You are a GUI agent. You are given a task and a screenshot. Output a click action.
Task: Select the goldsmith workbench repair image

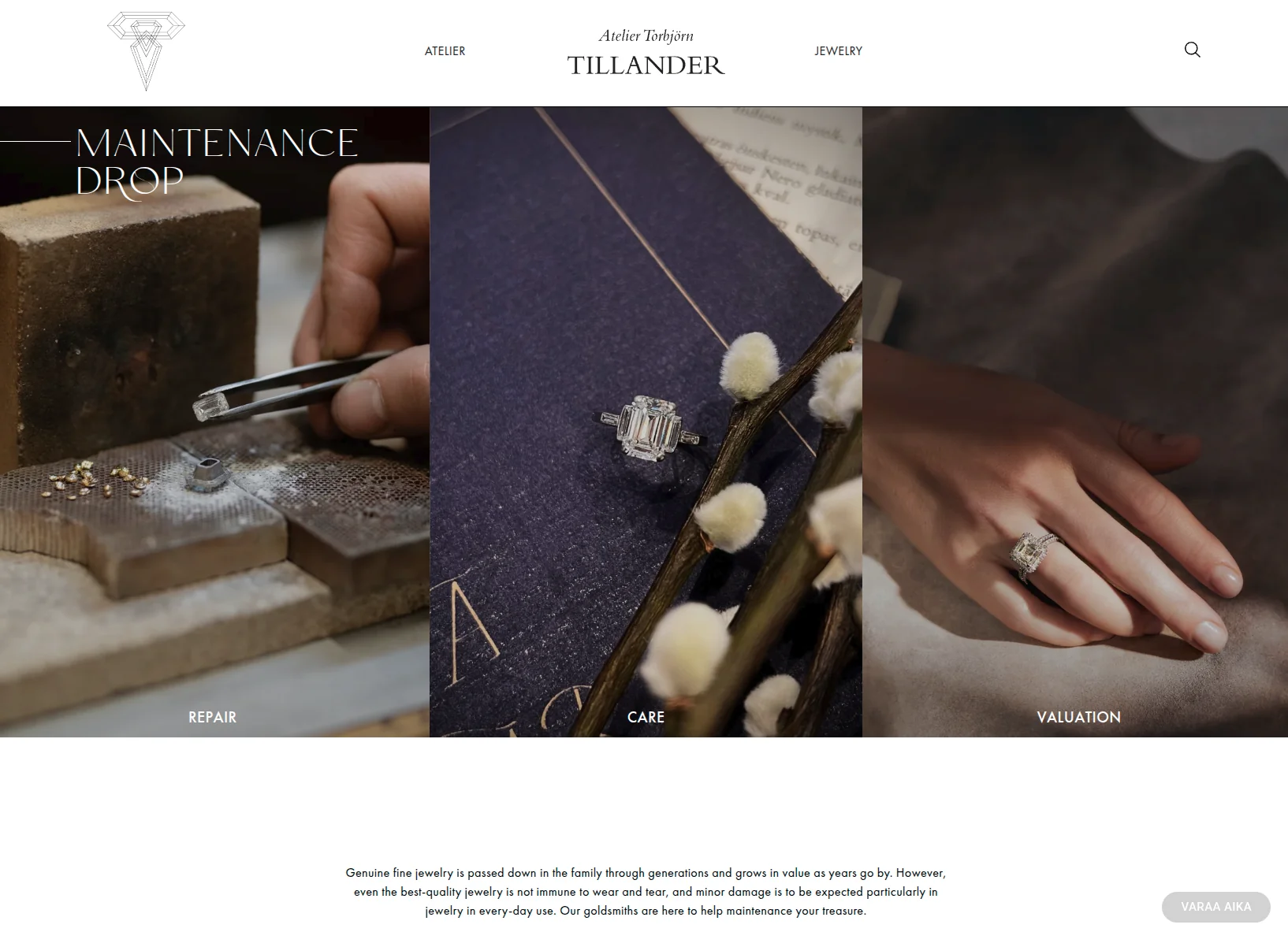(214, 422)
